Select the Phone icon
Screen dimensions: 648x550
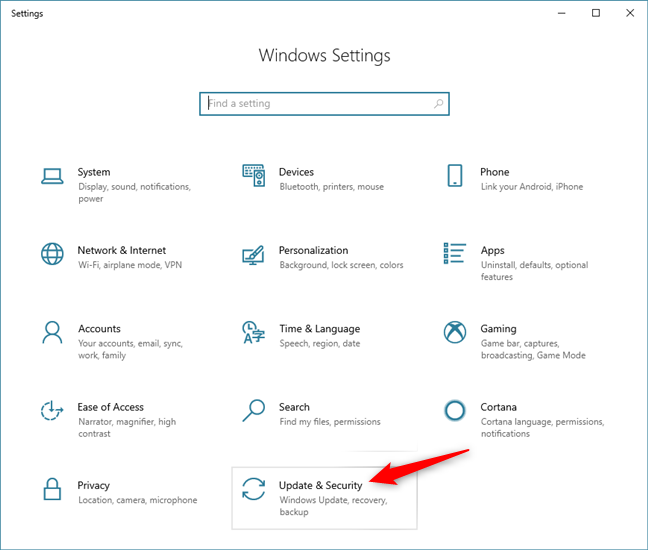point(455,176)
